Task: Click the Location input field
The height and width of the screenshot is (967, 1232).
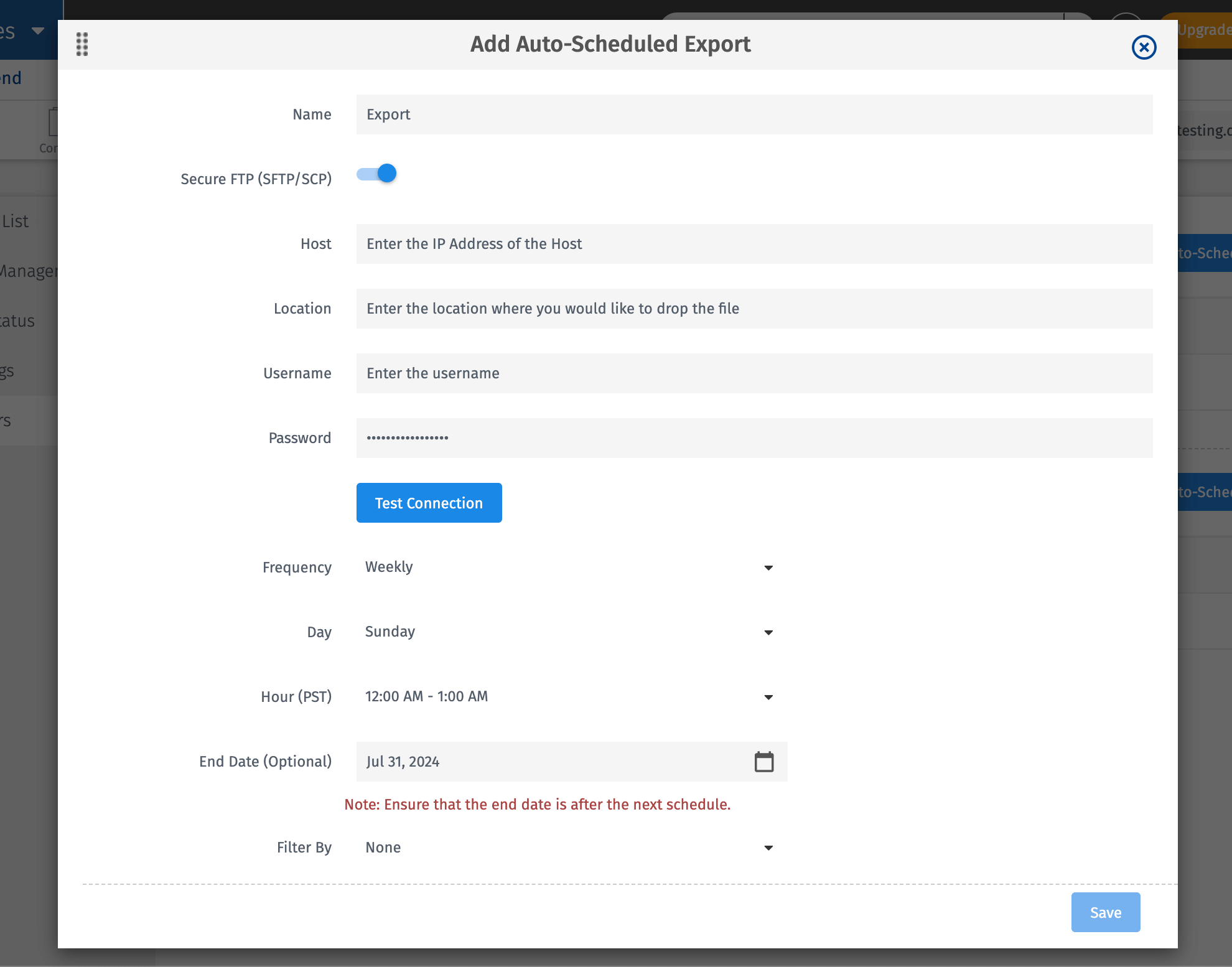Action: tap(754, 309)
